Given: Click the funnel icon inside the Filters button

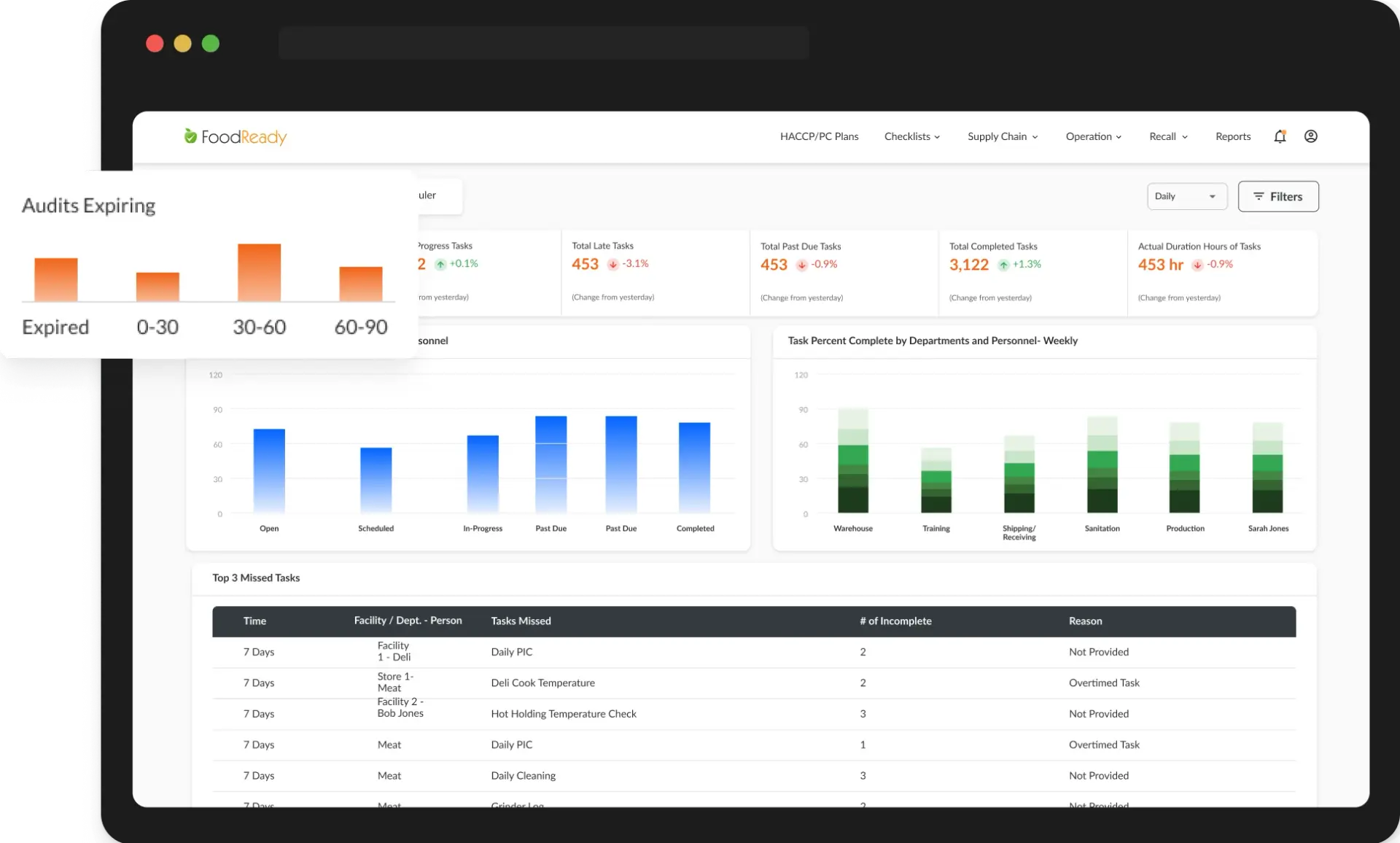Looking at the screenshot, I should coord(1259,196).
